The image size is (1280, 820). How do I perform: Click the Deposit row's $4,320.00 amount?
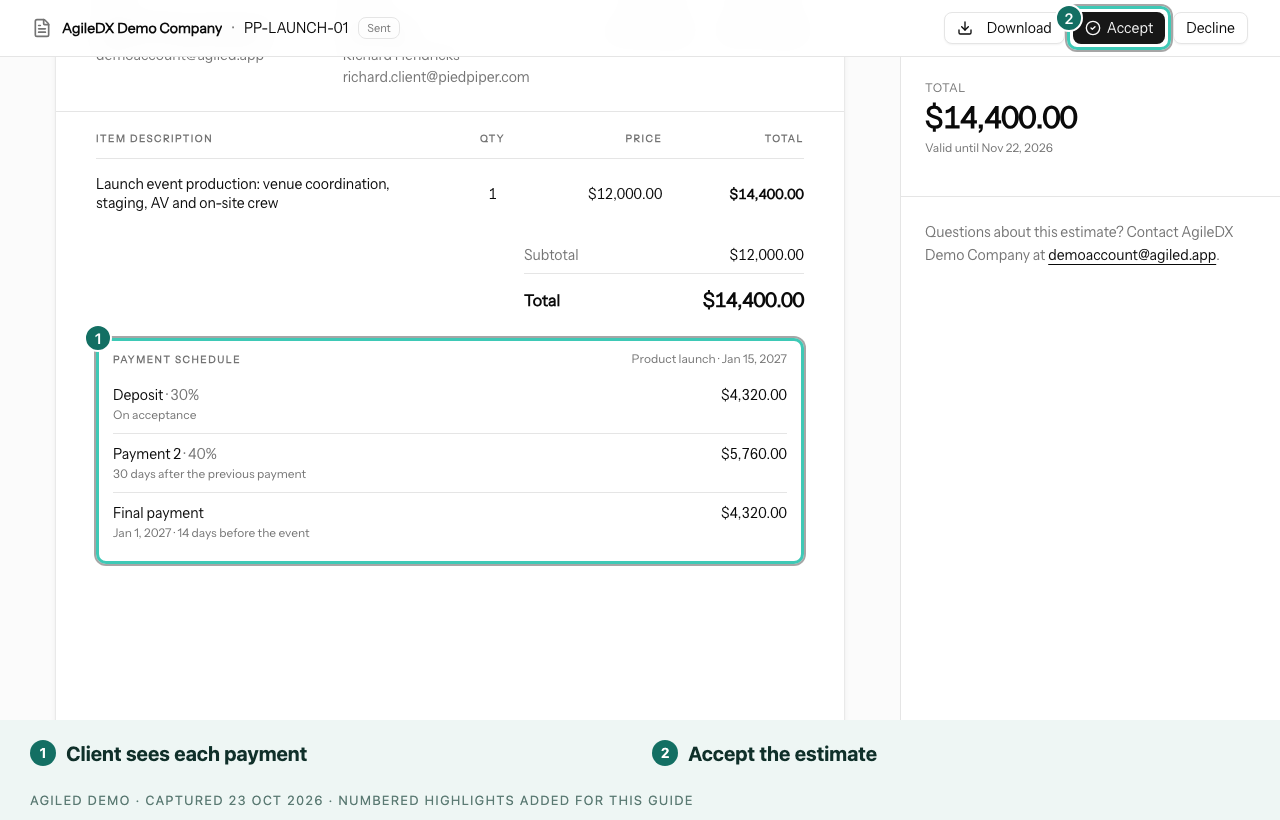(x=754, y=395)
